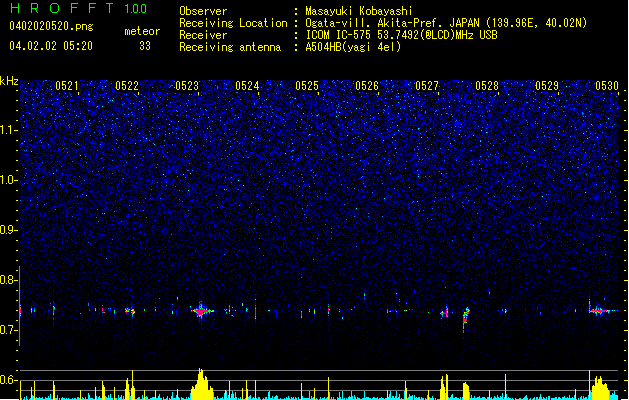Click the date stamp 04.02.02 05:20
Screen dimensions: 629x400
(51, 46)
